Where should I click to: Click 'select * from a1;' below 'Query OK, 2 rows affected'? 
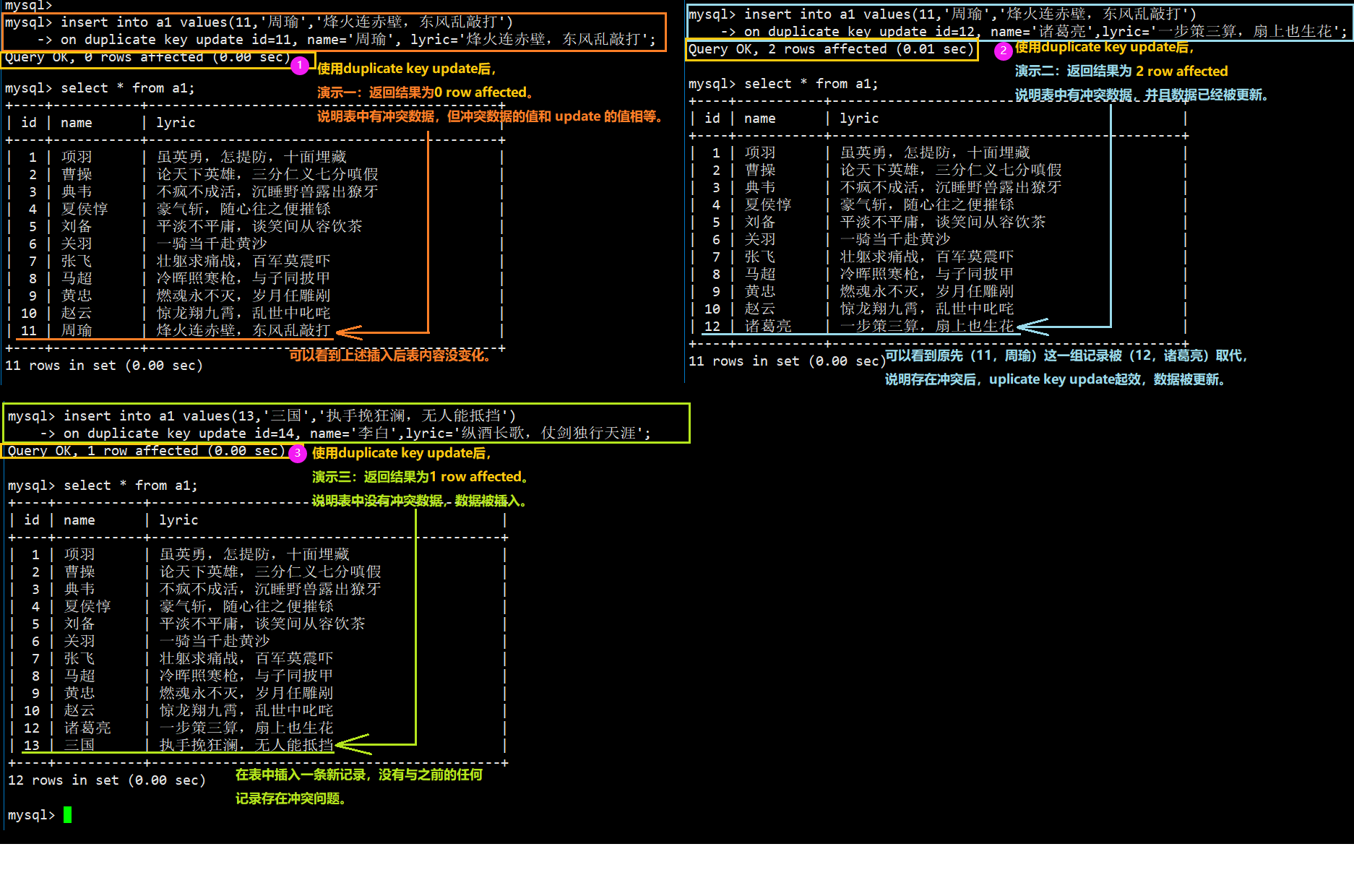click(x=811, y=84)
